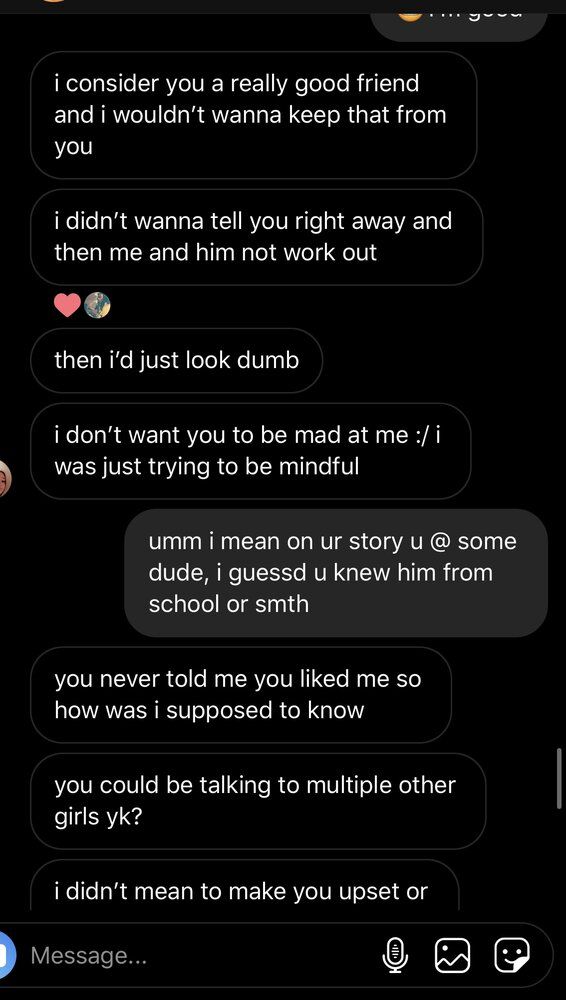Open sender's profile picture beside messages

(4, 478)
